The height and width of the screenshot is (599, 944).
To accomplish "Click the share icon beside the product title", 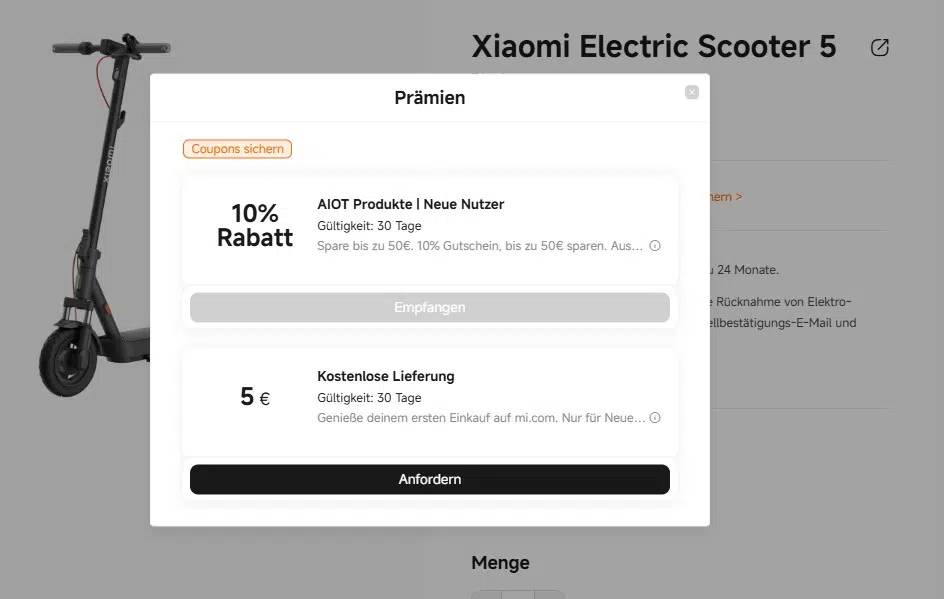I will 880,48.
